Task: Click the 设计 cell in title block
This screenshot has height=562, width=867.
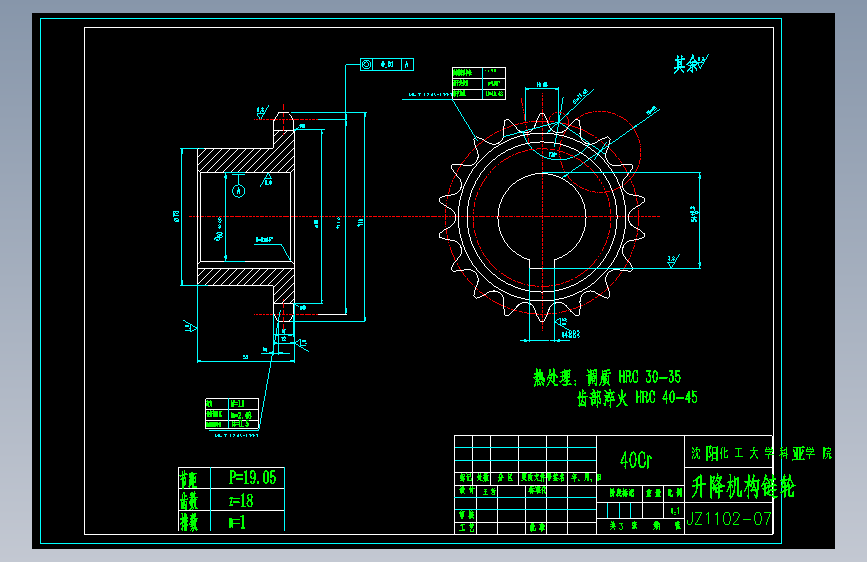Action: point(466,491)
